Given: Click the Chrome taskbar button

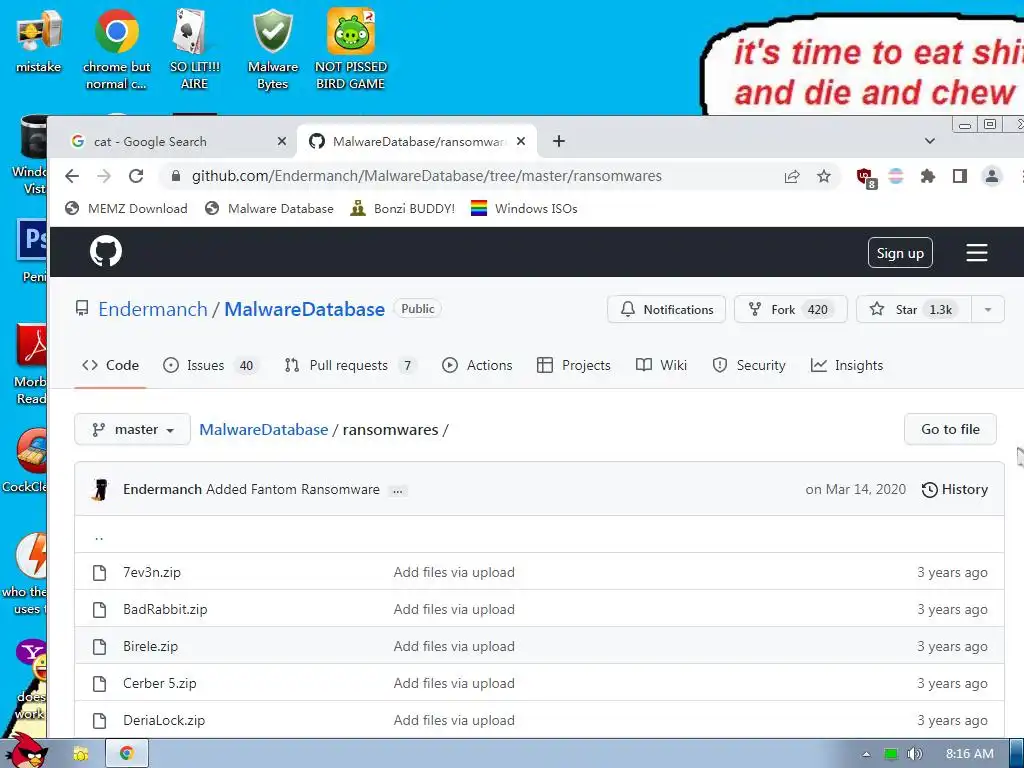Looking at the screenshot, I should pyautogui.click(x=127, y=754).
